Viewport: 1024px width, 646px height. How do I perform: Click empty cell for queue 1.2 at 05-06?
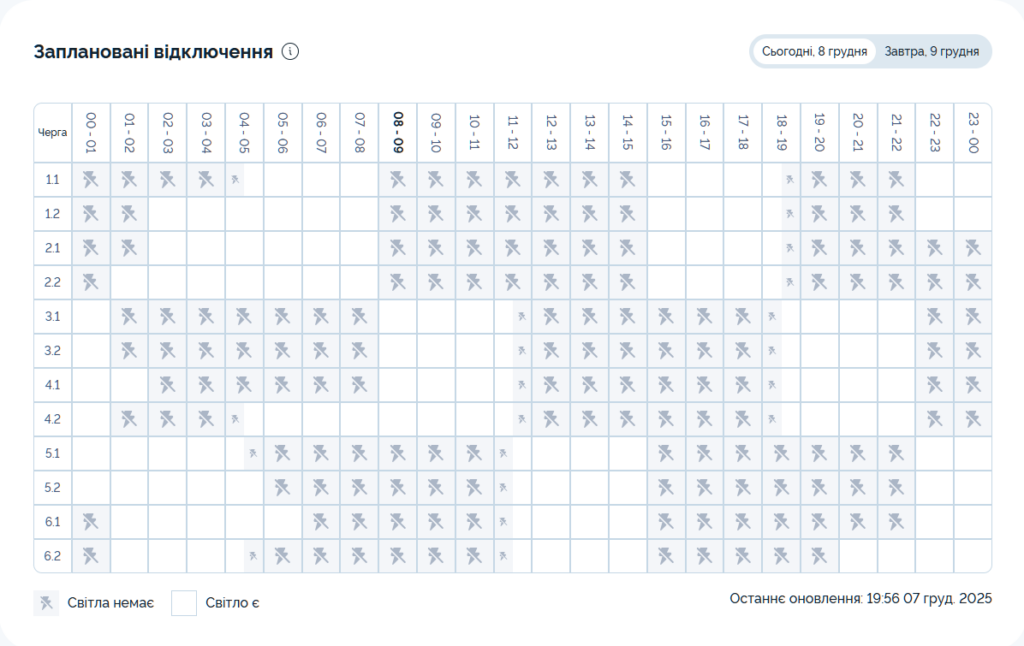pos(283,214)
